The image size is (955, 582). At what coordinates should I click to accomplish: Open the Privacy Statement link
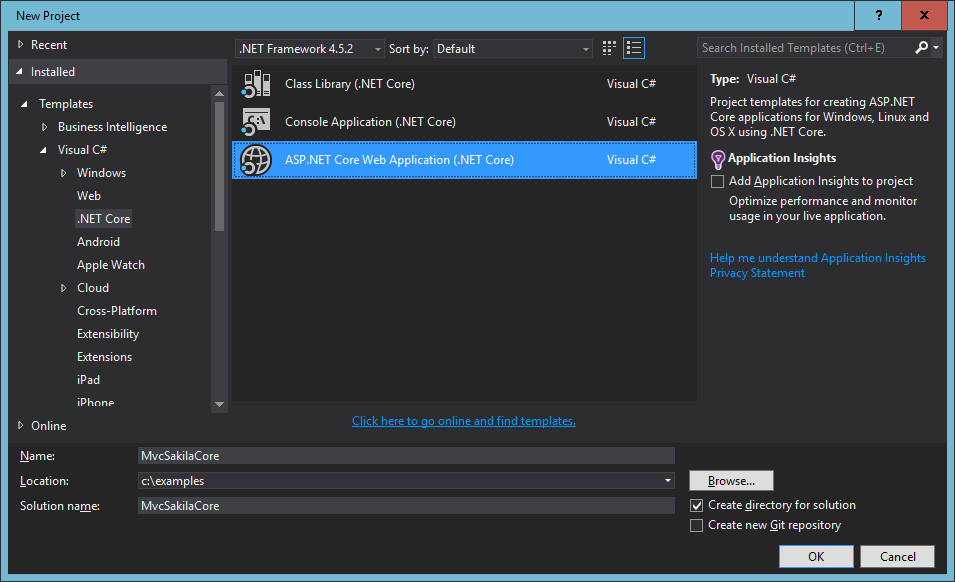[757, 273]
